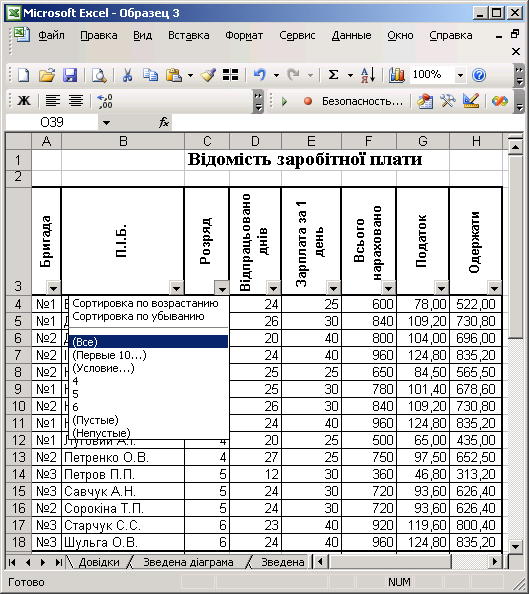The width and height of the screenshot is (529, 594).
Task: Click the horizontal scrollbar right arrow
Action: 494,561
